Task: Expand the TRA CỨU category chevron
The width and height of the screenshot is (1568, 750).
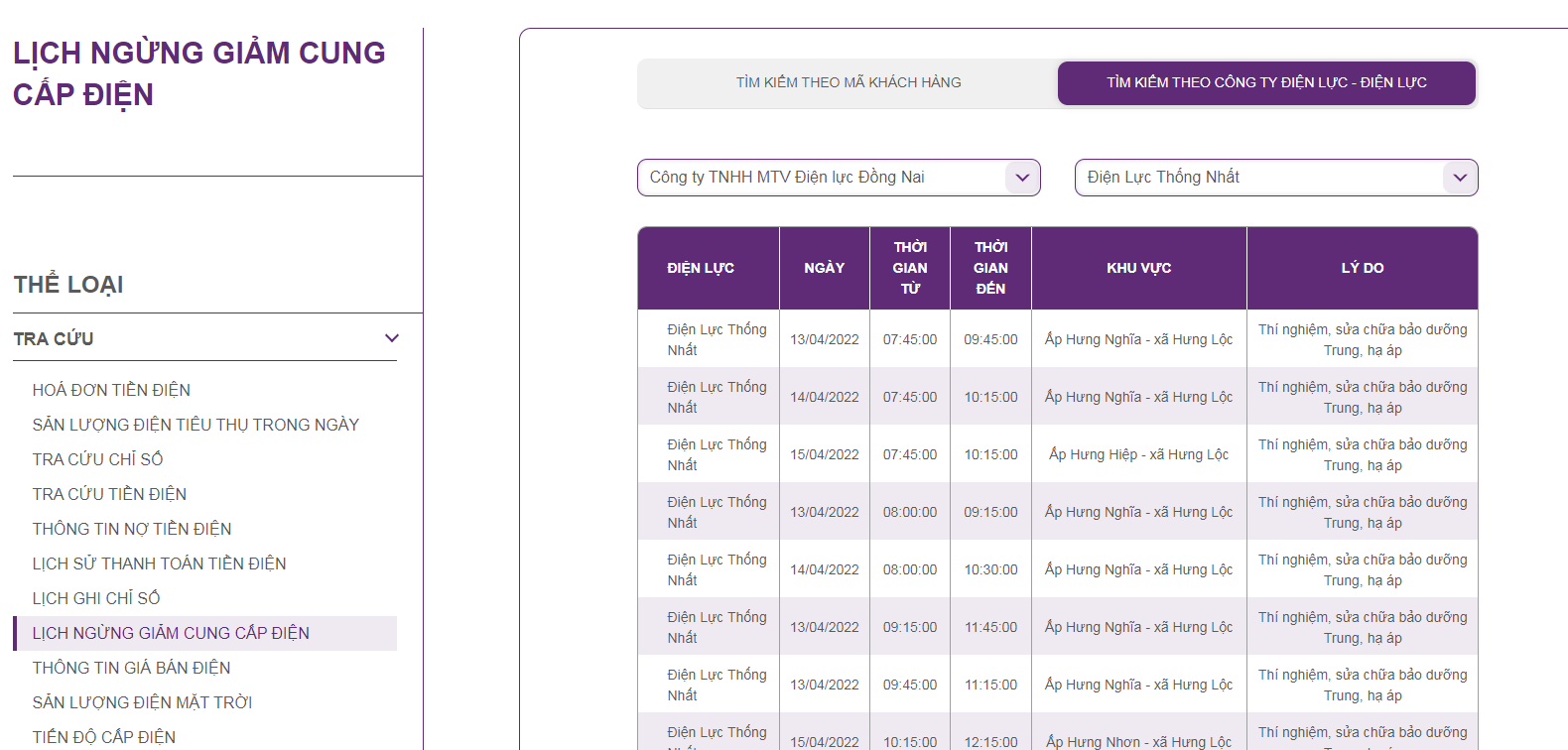Action: tap(392, 338)
